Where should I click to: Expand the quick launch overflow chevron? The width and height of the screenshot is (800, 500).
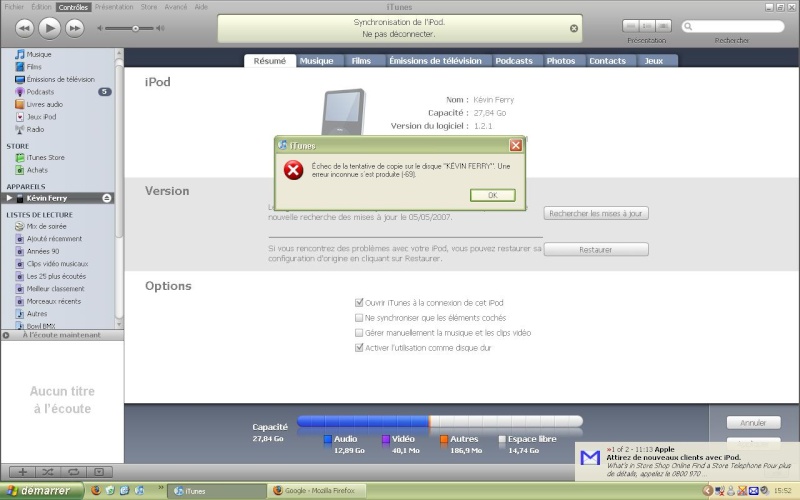(x=161, y=488)
